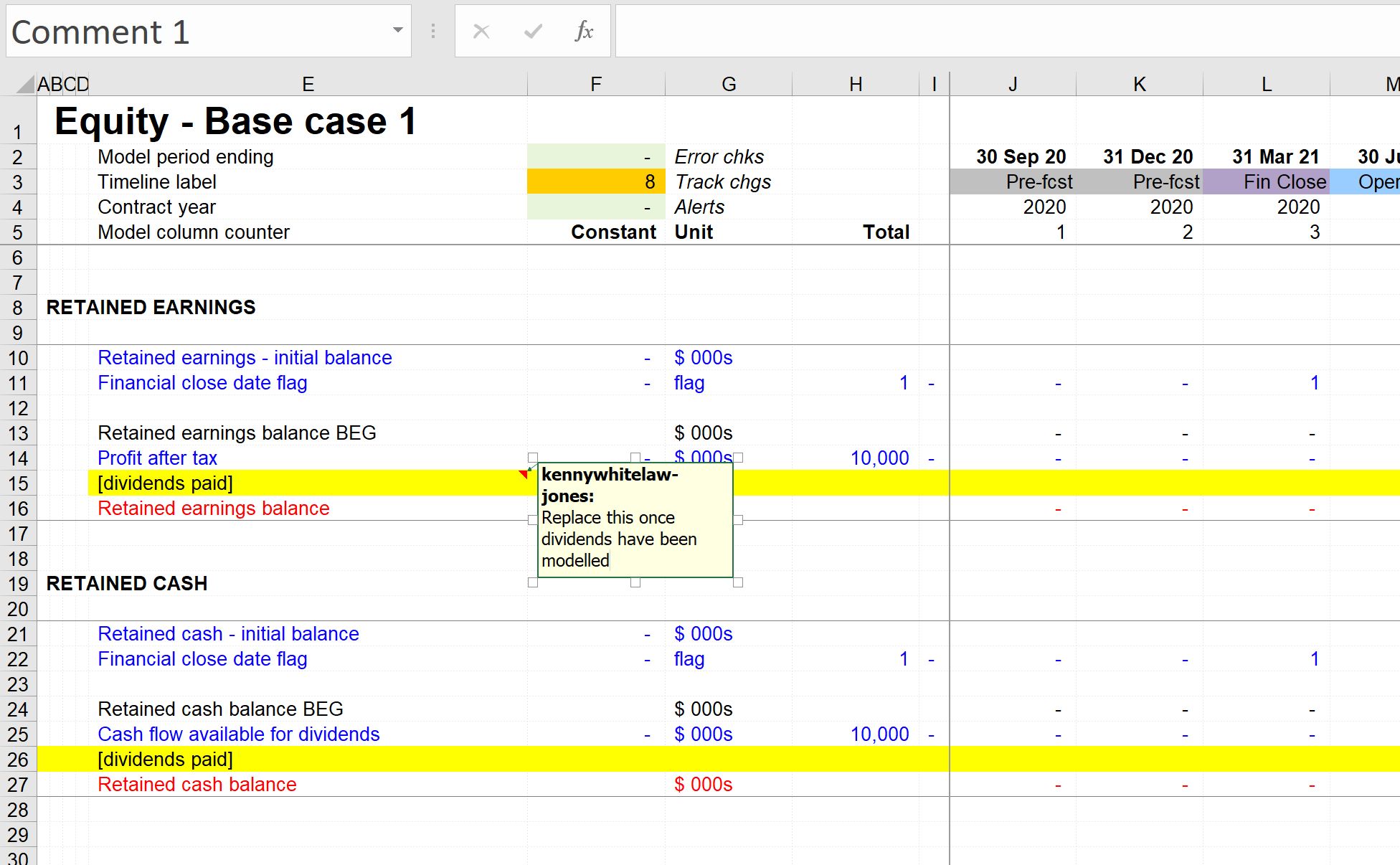Click the red comment indicator on row 15

click(525, 473)
